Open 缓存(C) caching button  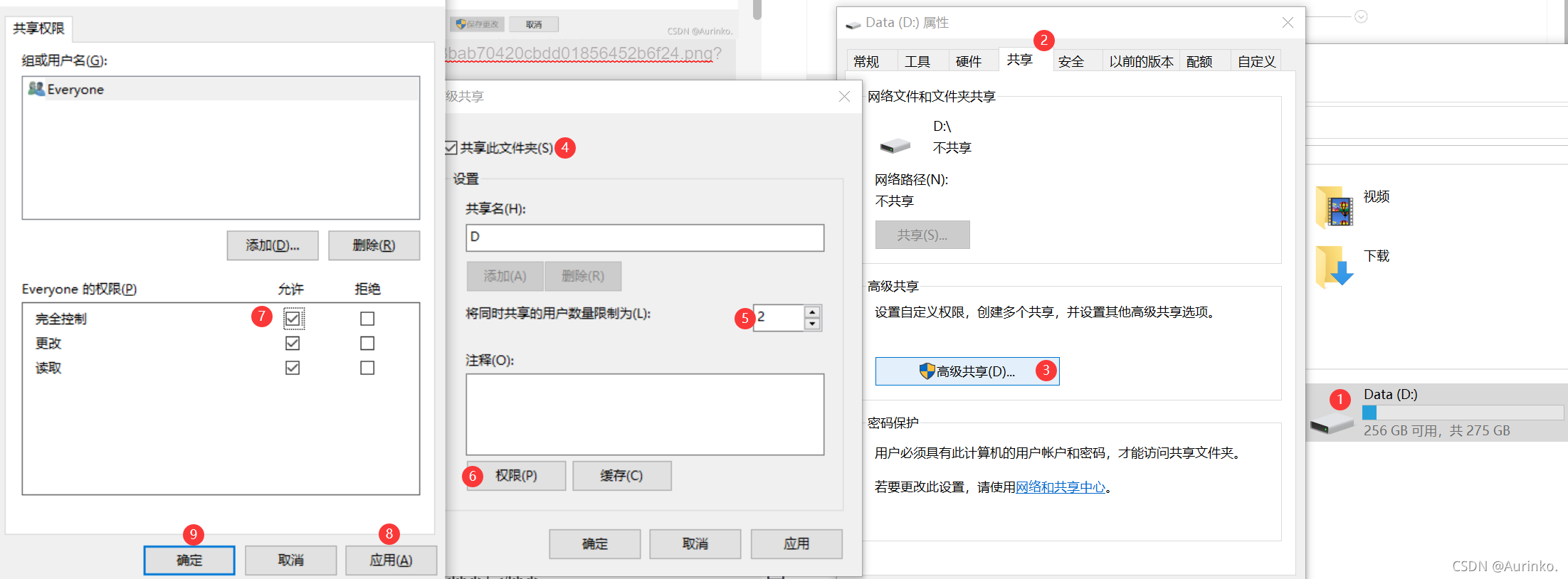pyautogui.click(x=621, y=476)
